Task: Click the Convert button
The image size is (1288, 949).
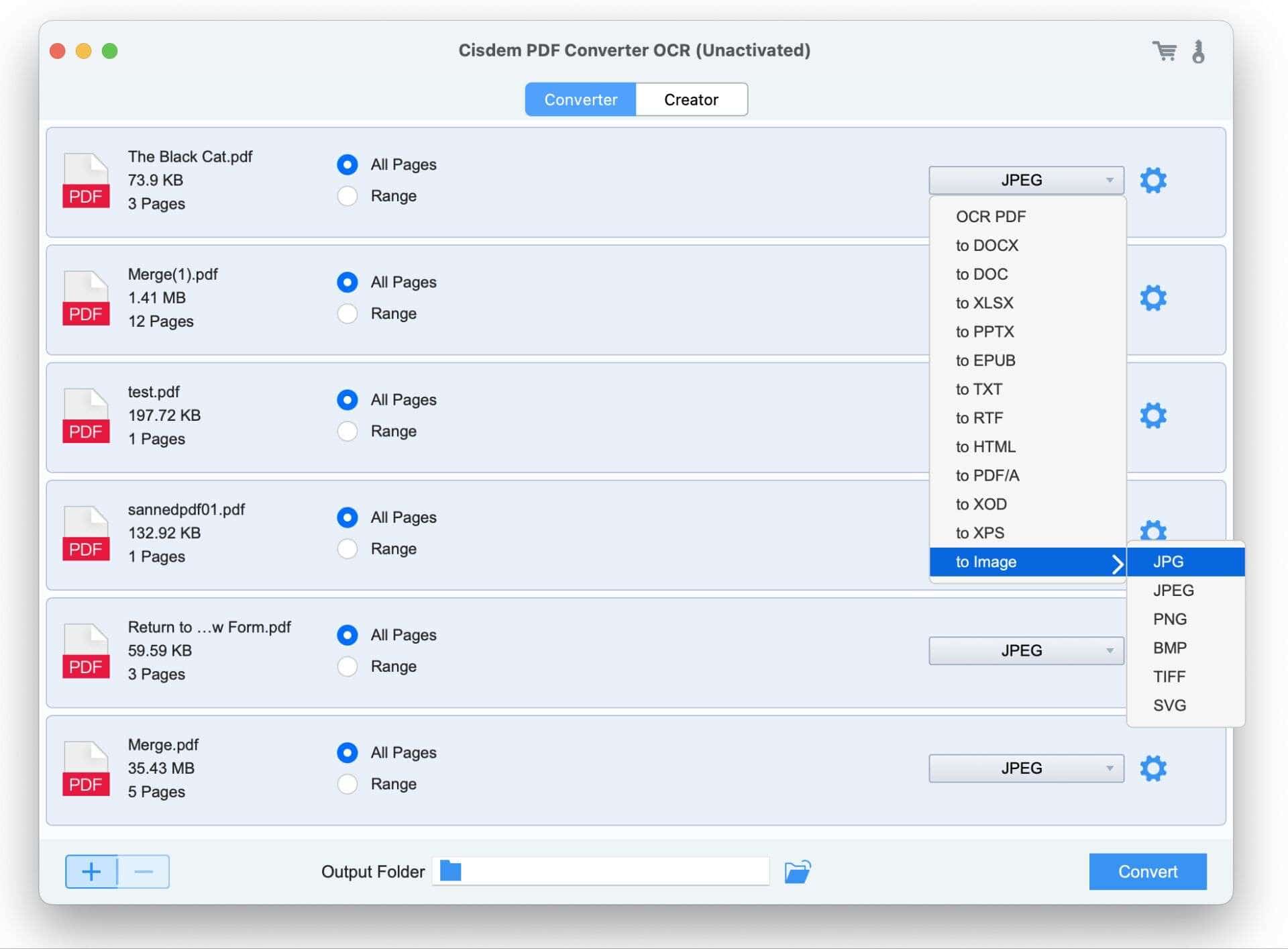Action: coord(1148,871)
